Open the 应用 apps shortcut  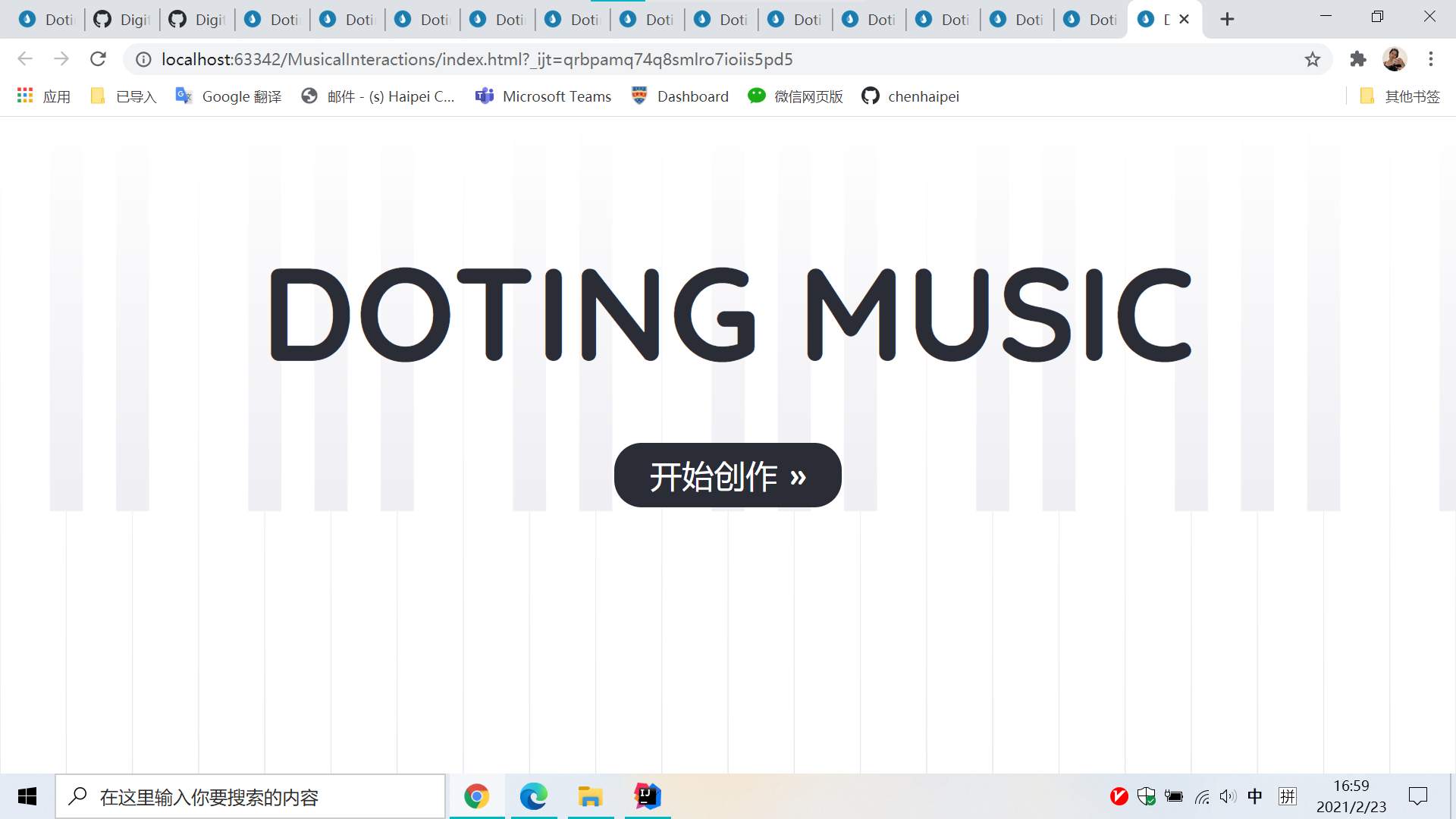pyautogui.click(x=44, y=96)
